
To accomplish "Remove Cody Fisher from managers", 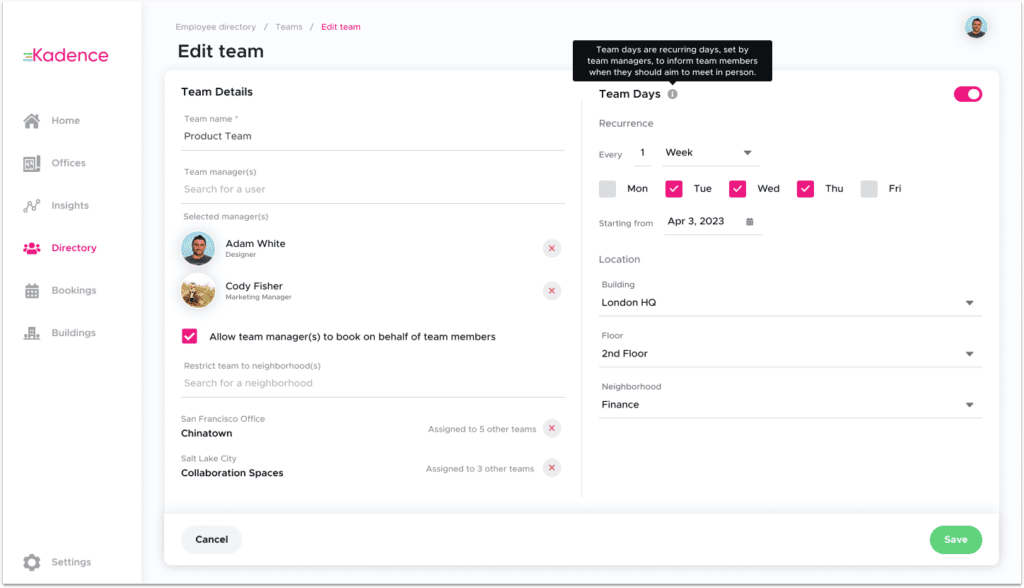I will click(552, 291).
